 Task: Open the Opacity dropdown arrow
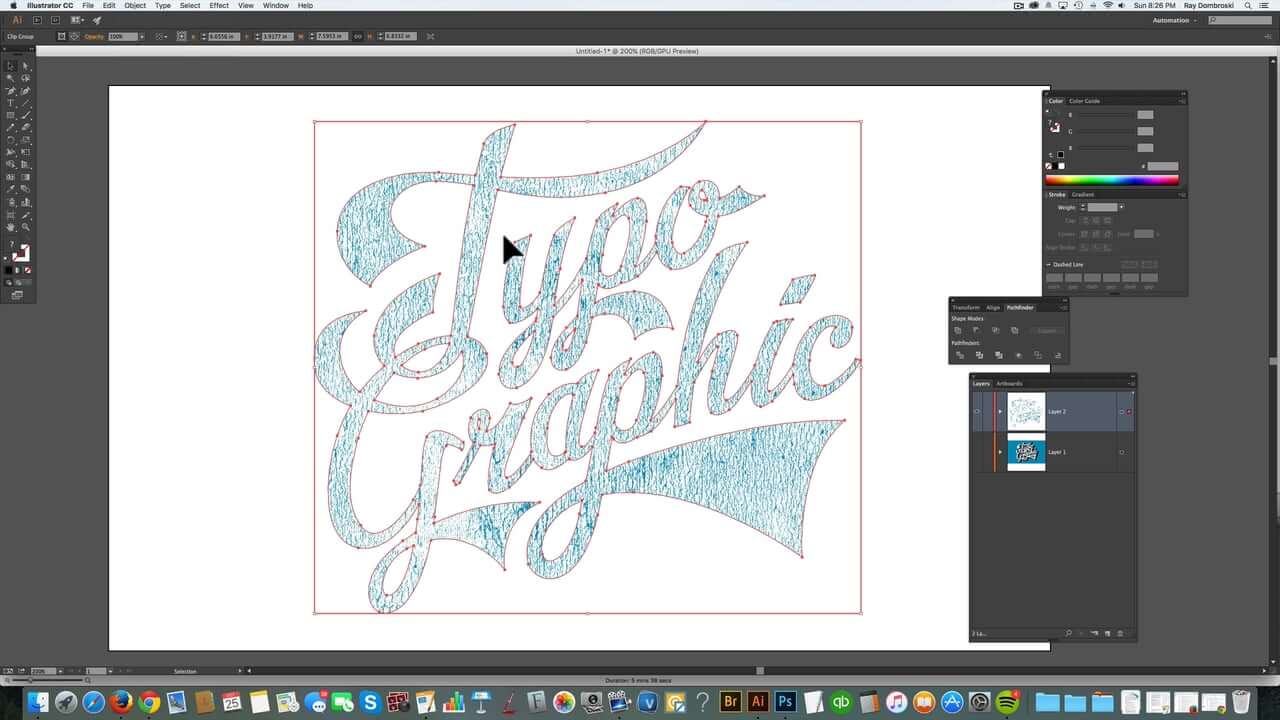pyautogui.click(x=142, y=36)
